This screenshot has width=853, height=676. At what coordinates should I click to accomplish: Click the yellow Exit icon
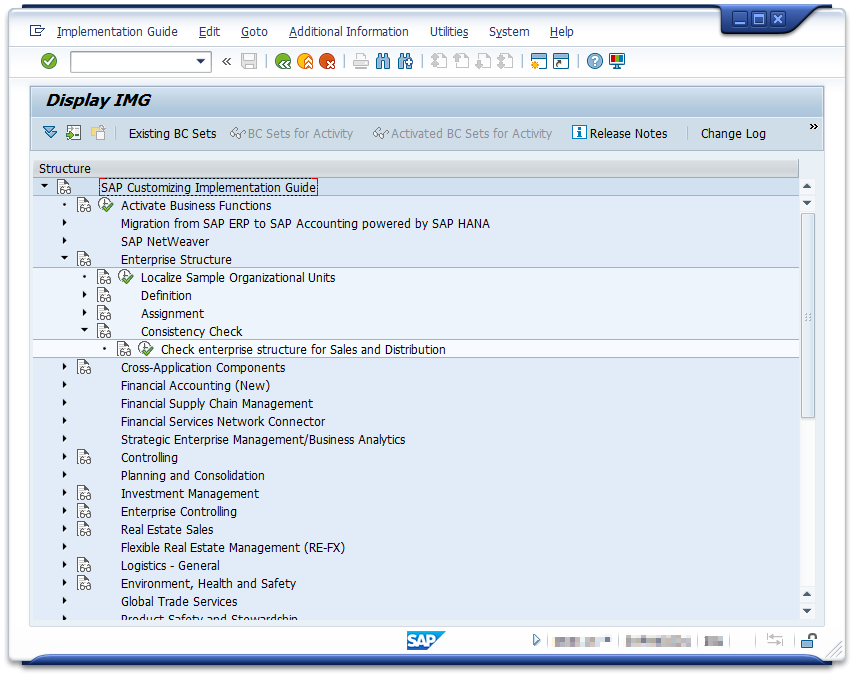point(305,61)
